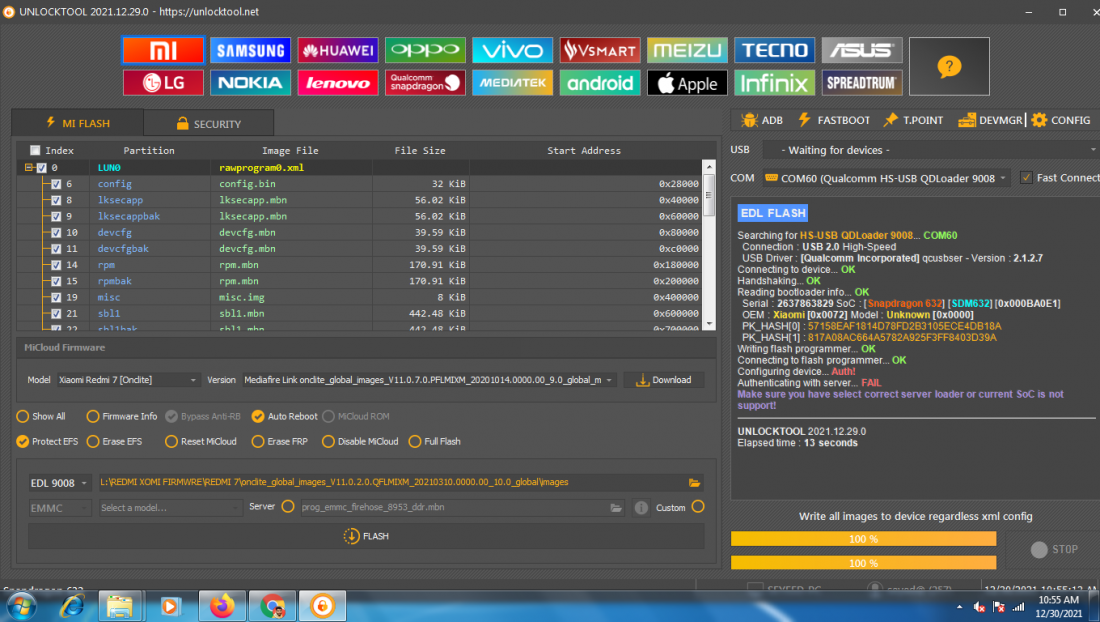
Task: Open the Android generic section
Action: pyautogui.click(x=600, y=83)
